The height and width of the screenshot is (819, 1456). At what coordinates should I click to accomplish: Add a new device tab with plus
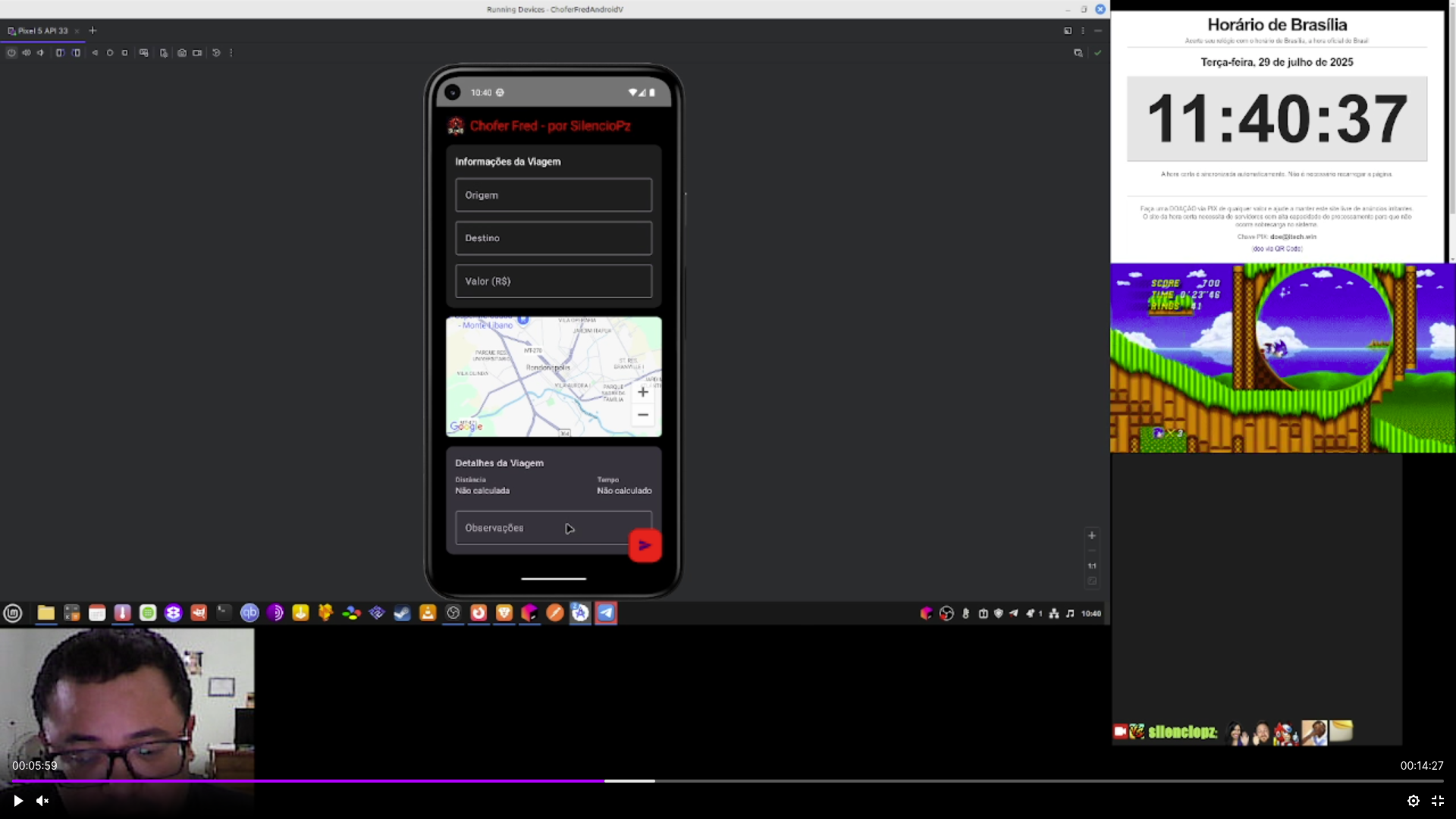(93, 31)
